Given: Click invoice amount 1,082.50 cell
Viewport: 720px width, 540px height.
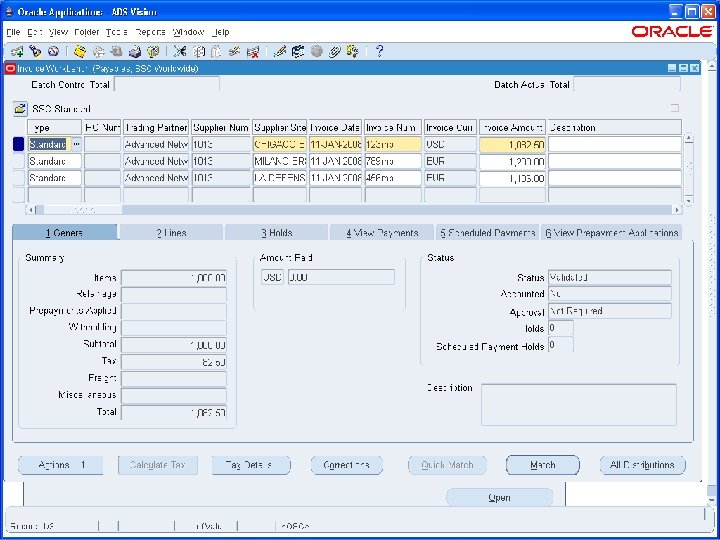Looking at the screenshot, I should click(x=512, y=145).
